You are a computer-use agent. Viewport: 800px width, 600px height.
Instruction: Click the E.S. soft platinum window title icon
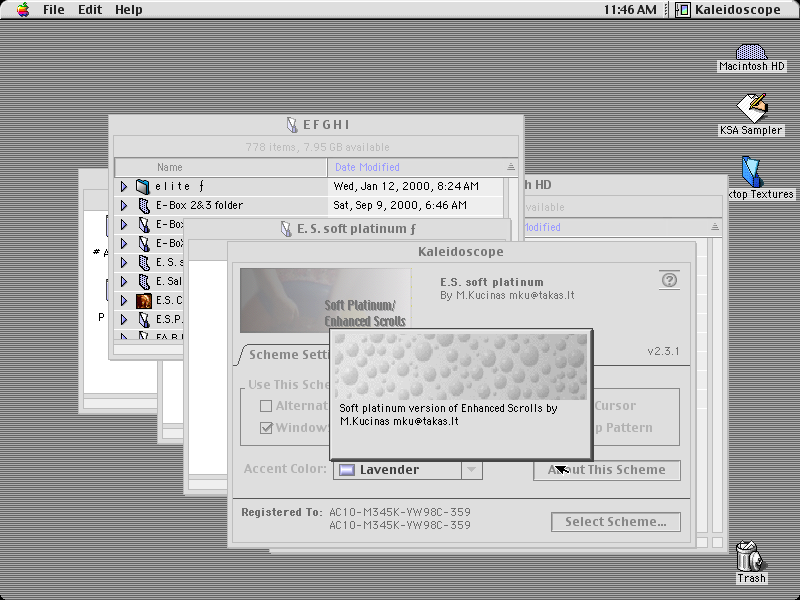coord(286,229)
